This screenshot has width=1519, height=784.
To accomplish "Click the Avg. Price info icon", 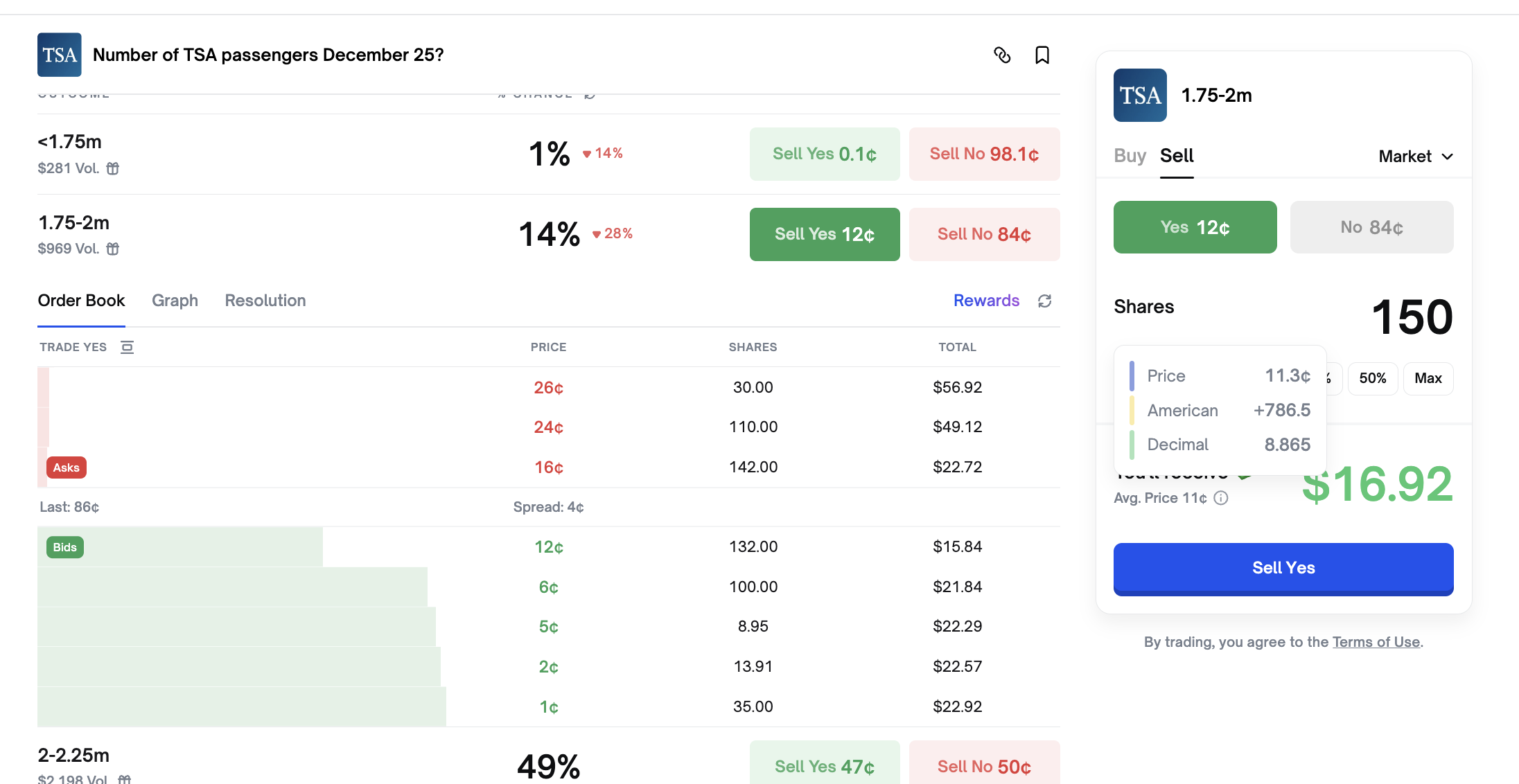I will (1221, 498).
